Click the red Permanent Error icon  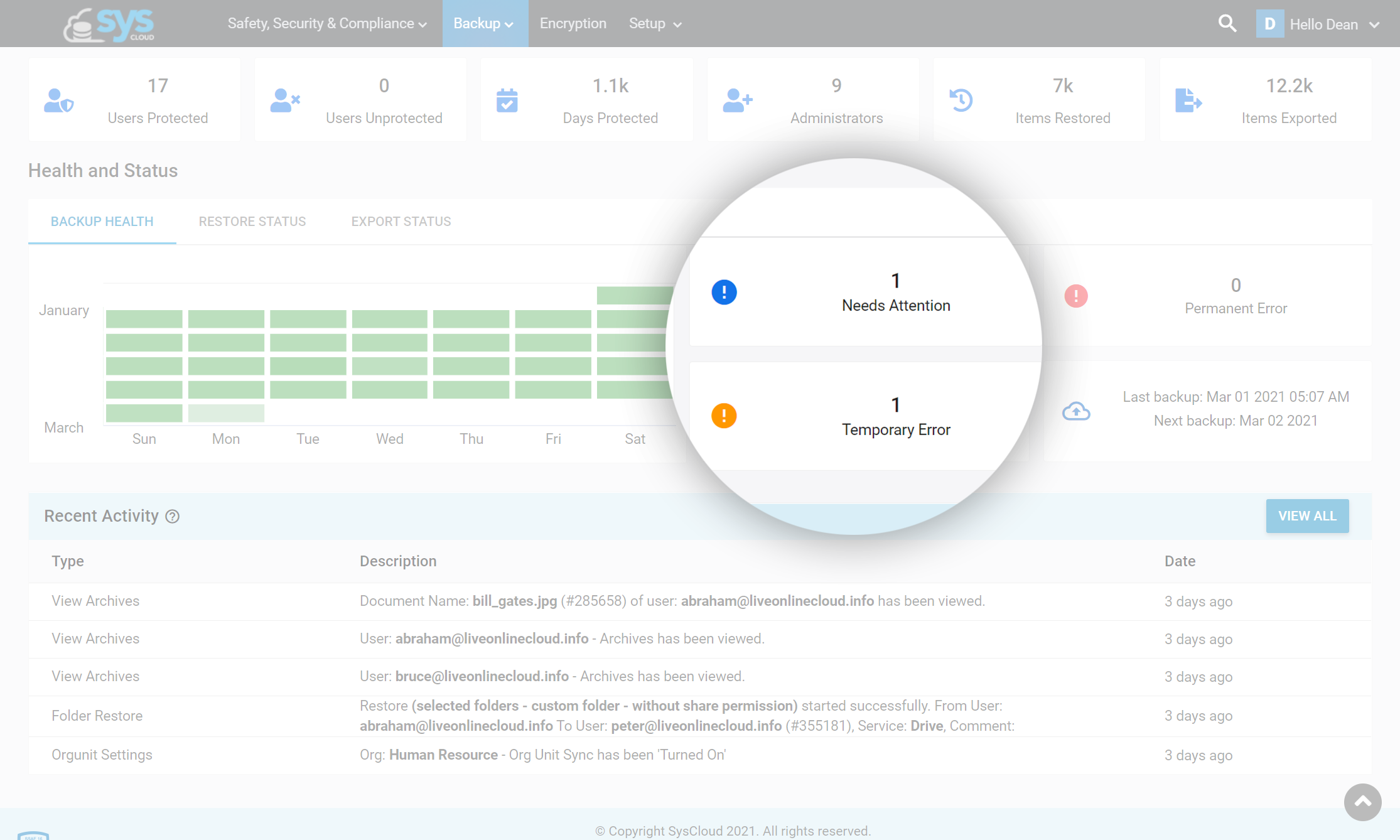pyautogui.click(x=1075, y=296)
